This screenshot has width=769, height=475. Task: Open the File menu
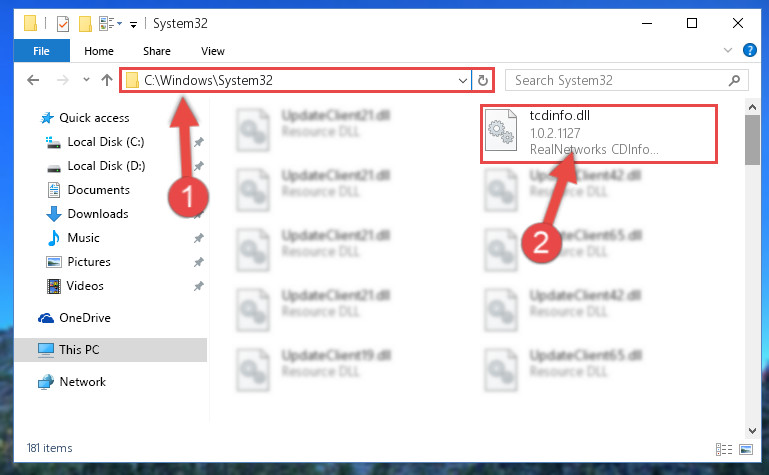[x=42, y=51]
